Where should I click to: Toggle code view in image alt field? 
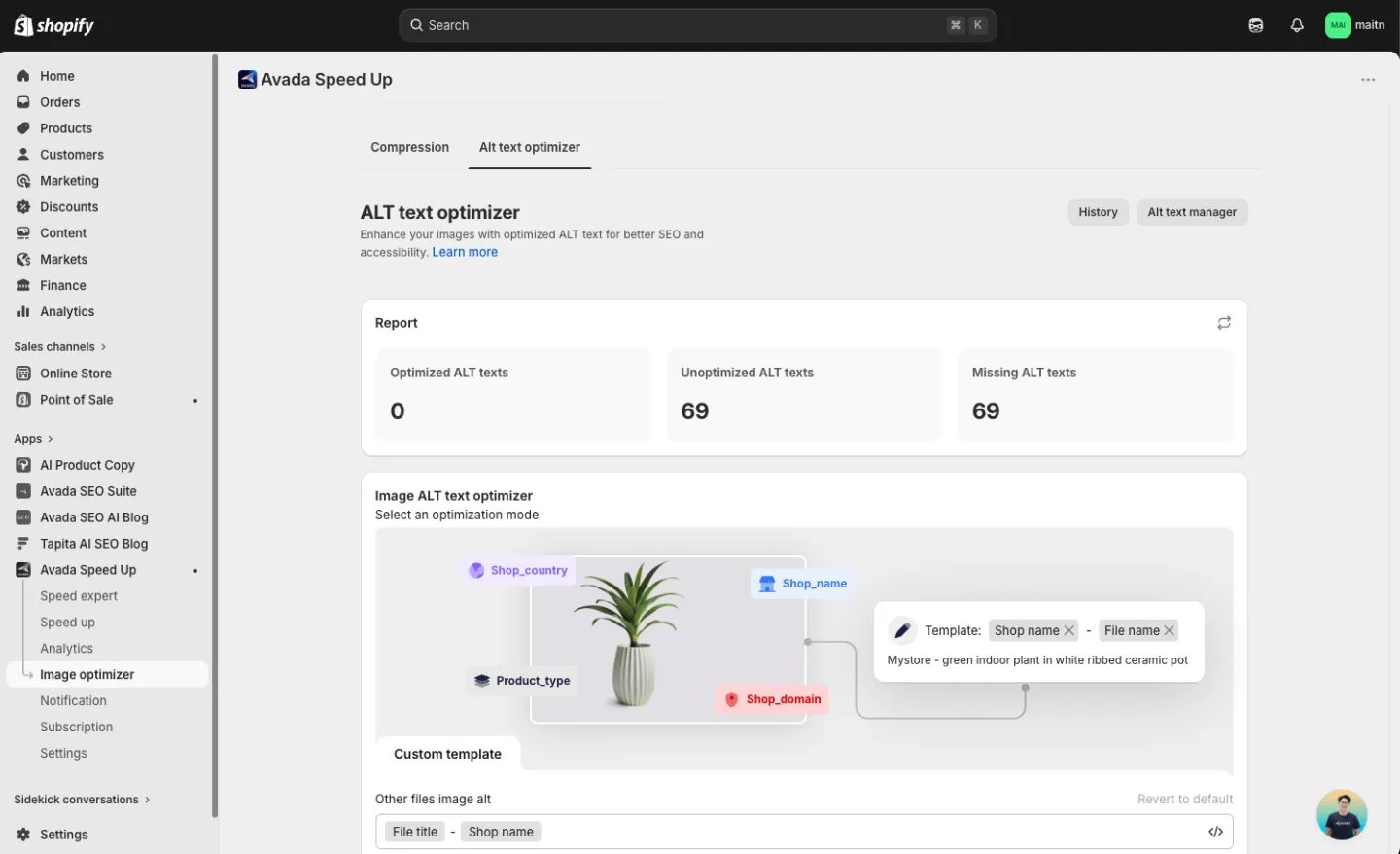1215,832
